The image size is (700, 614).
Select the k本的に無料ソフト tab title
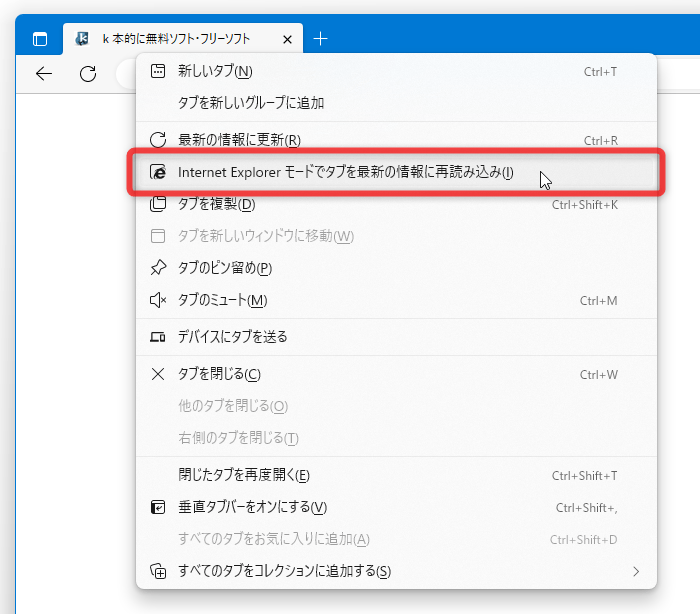point(176,39)
